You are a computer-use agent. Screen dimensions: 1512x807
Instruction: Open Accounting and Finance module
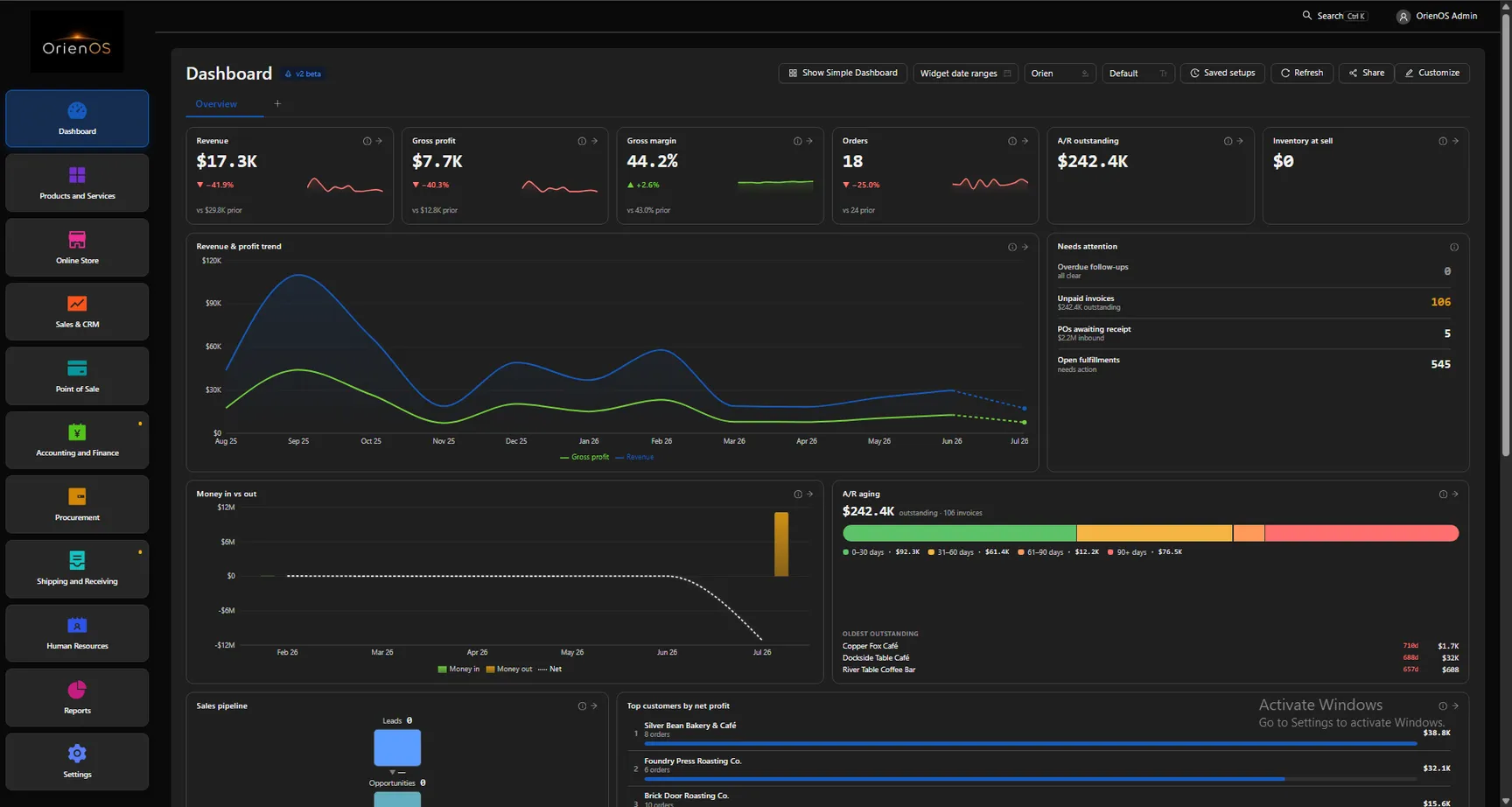click(77, 440)
